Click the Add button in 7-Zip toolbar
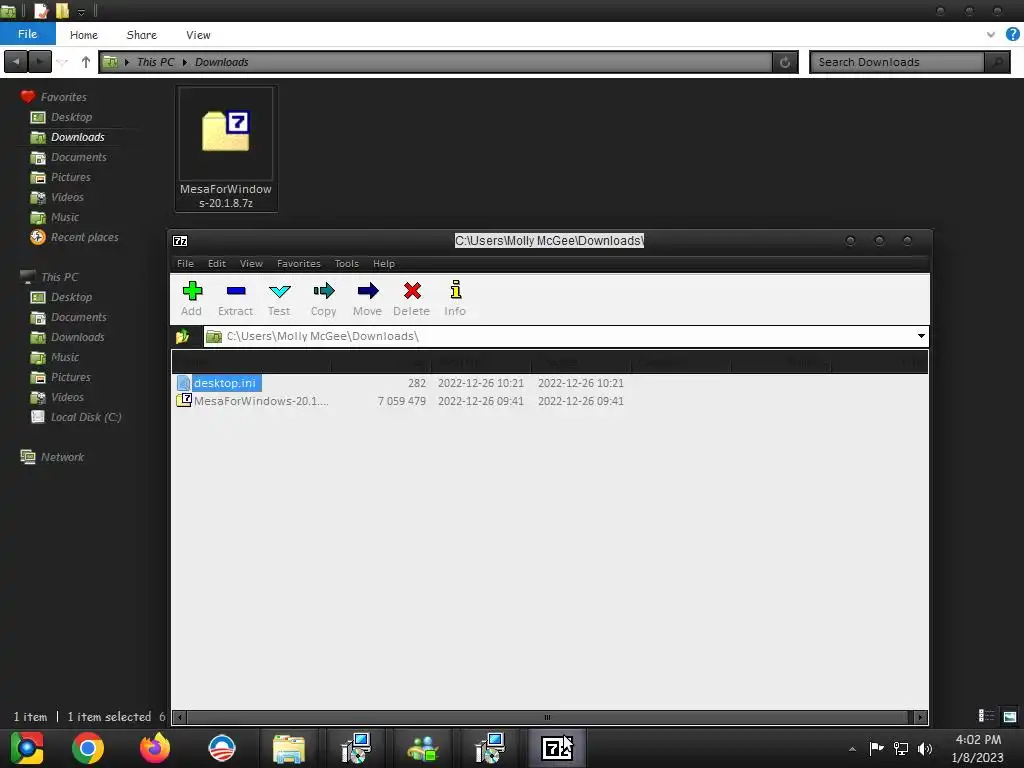The image size is (1024, 768). pos(191,298)
